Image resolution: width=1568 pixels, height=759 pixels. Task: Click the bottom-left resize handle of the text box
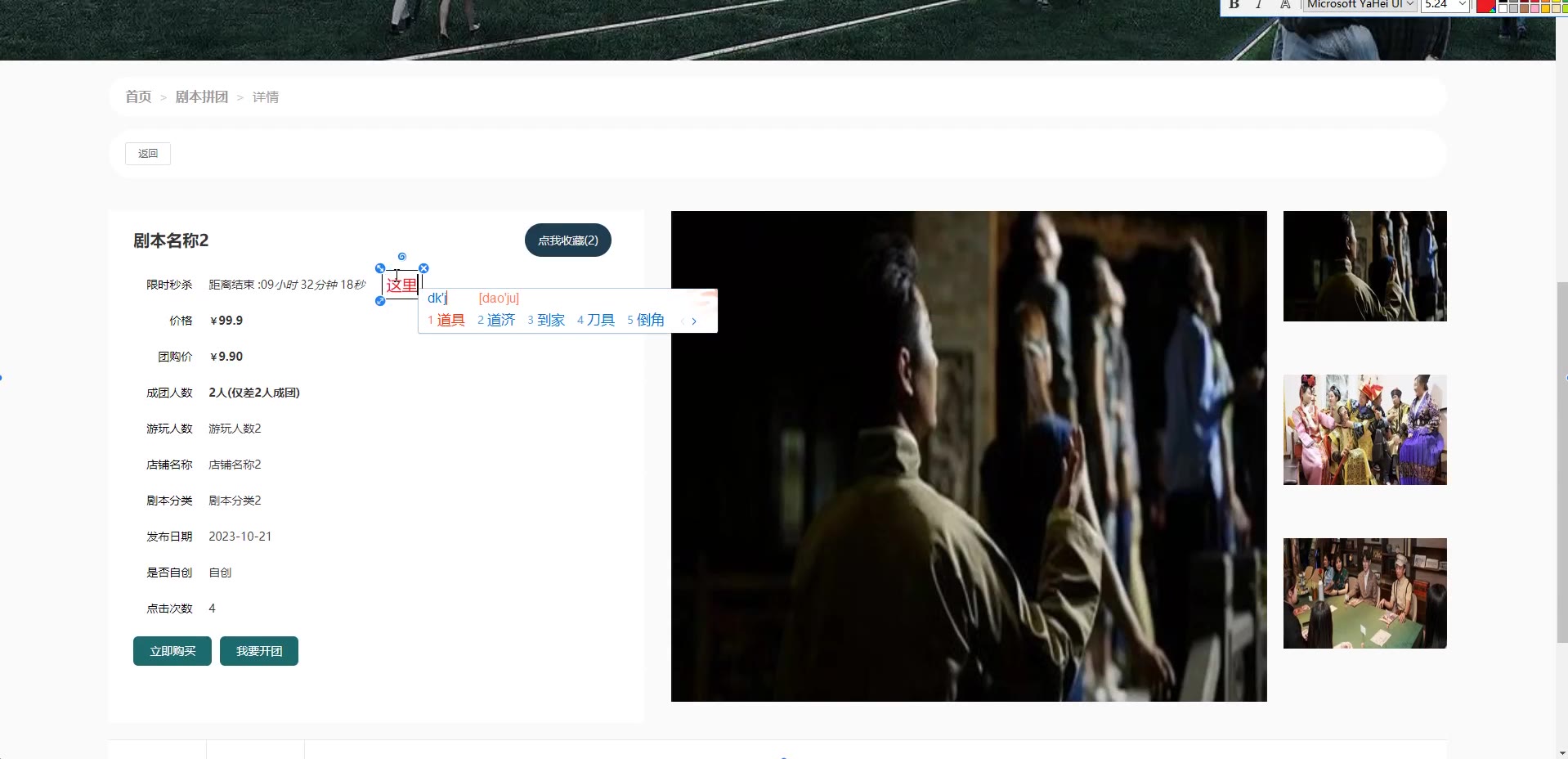(380, 301)
